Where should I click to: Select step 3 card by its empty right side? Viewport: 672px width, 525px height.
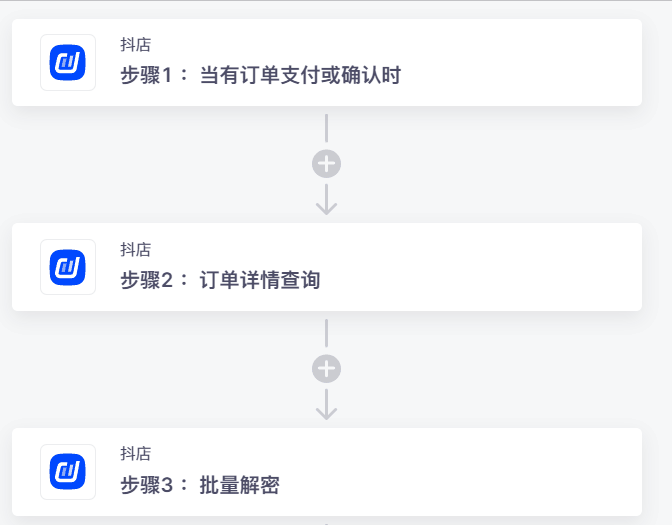click(x=540, y=472)
